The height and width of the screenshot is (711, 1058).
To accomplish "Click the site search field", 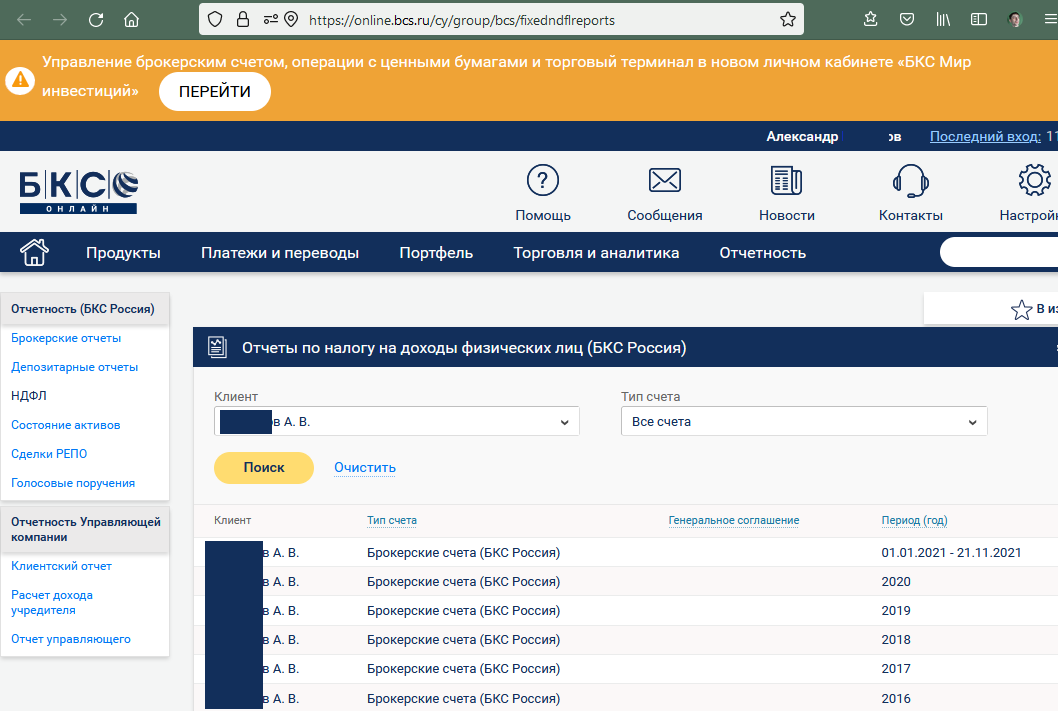I will [1000, 253].
